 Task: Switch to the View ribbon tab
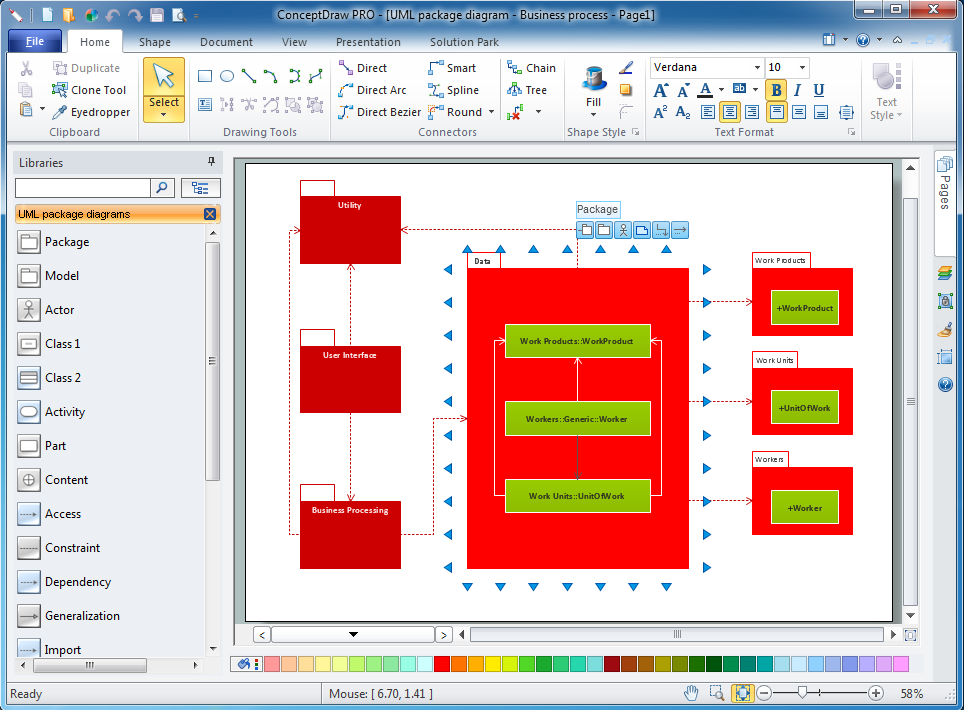[294, 42]
